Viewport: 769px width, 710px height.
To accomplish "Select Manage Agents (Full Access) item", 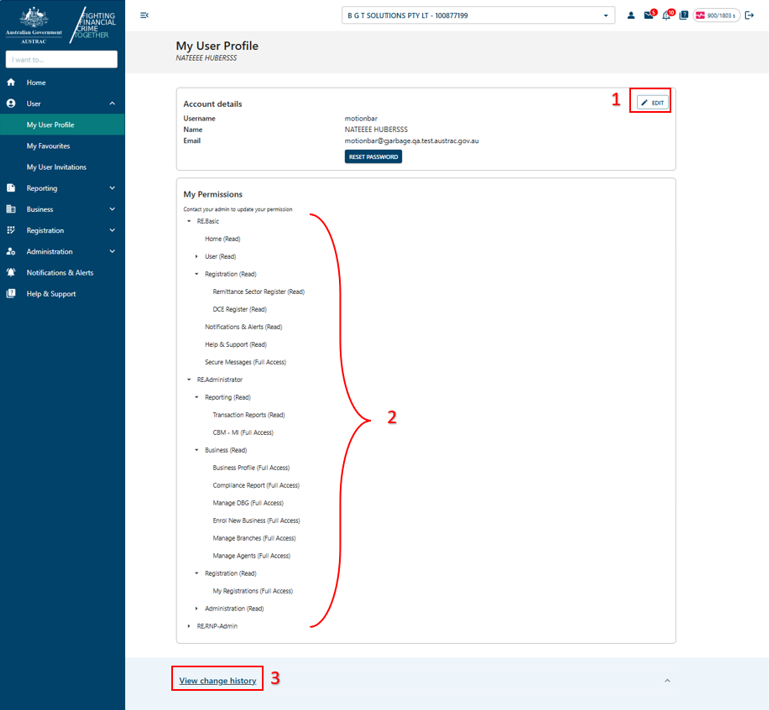I will click(252, 556).
